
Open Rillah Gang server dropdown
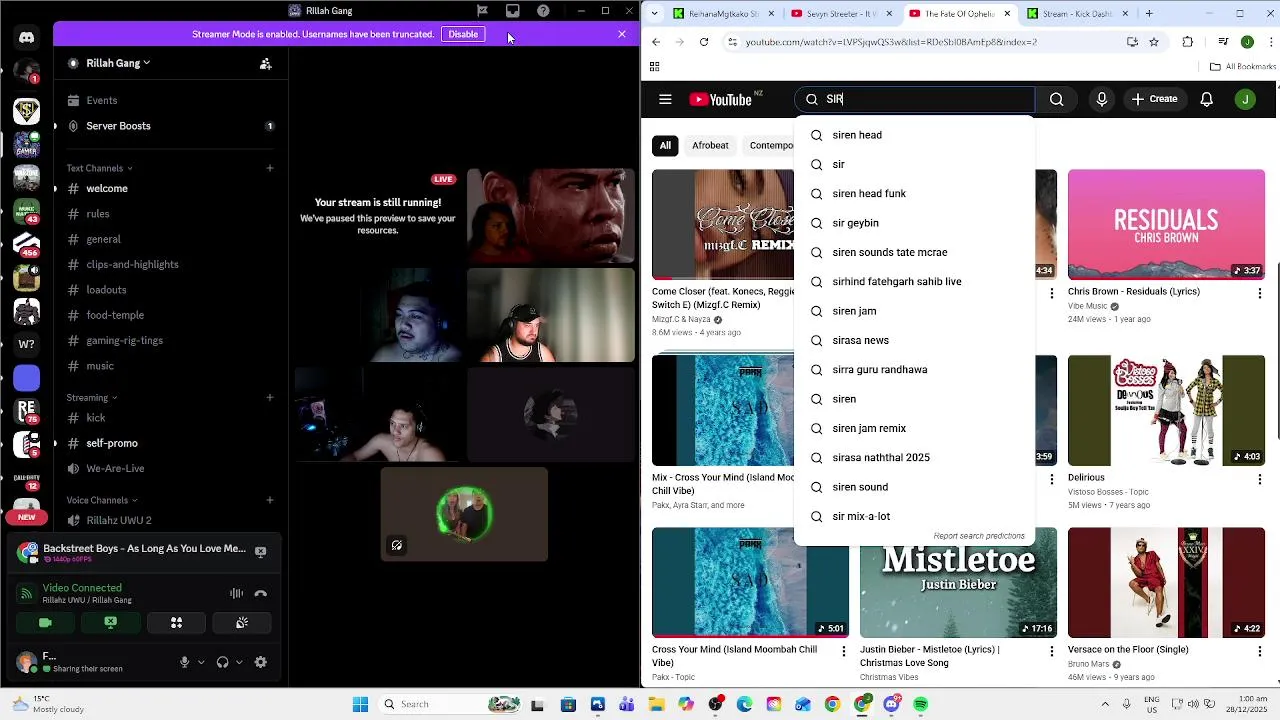tap(118, 63)
